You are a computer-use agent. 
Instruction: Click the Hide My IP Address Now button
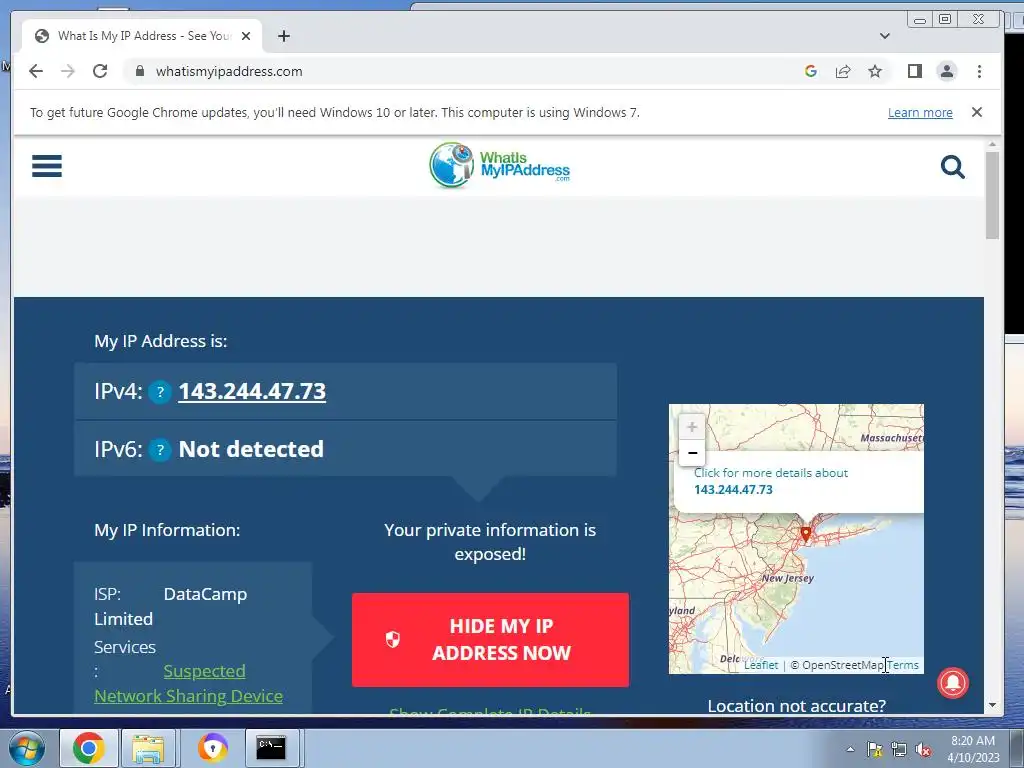[490, 639]
